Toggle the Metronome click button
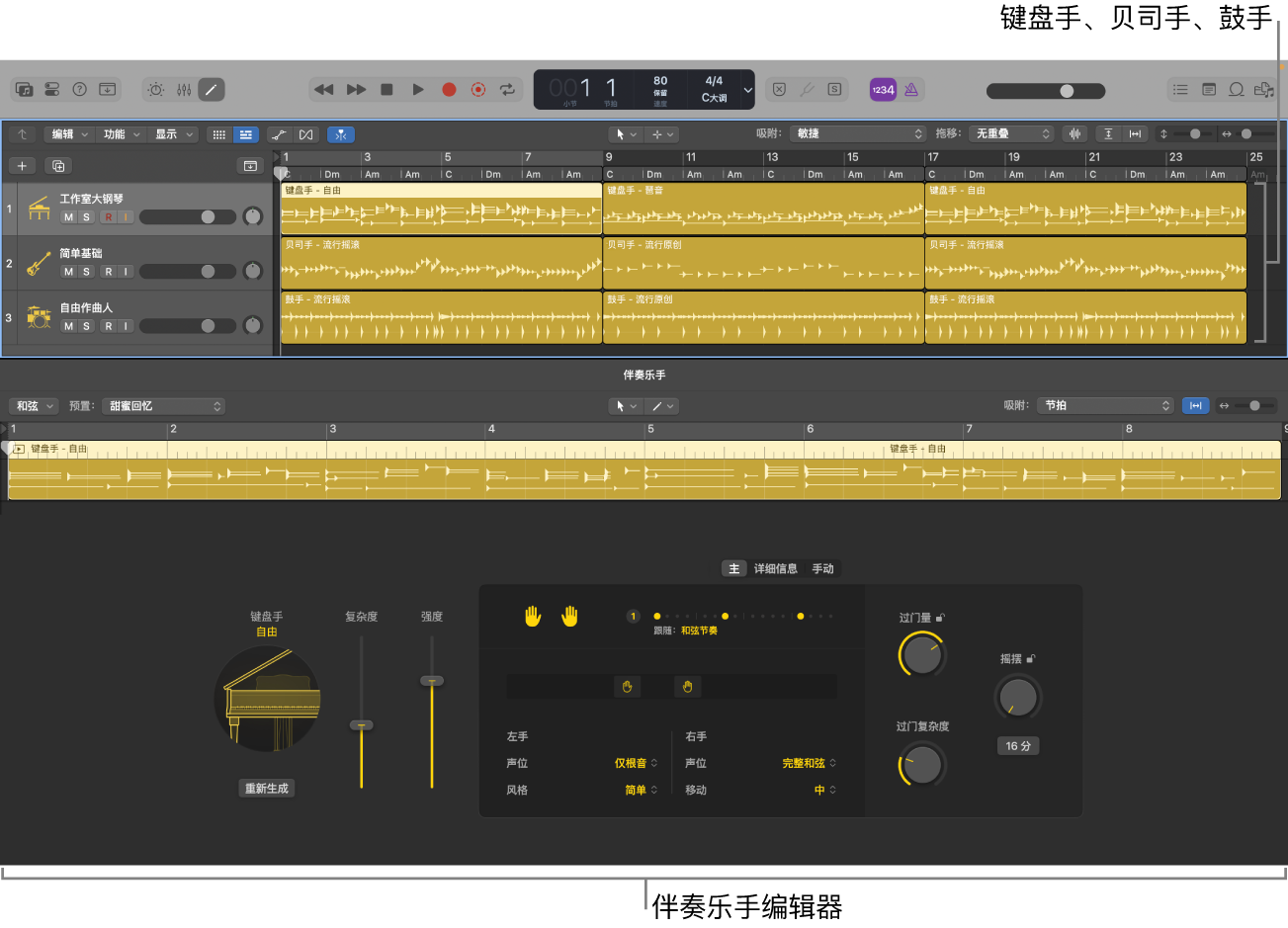This screenshot has width=1288, height=928. [x=911, y=90]
